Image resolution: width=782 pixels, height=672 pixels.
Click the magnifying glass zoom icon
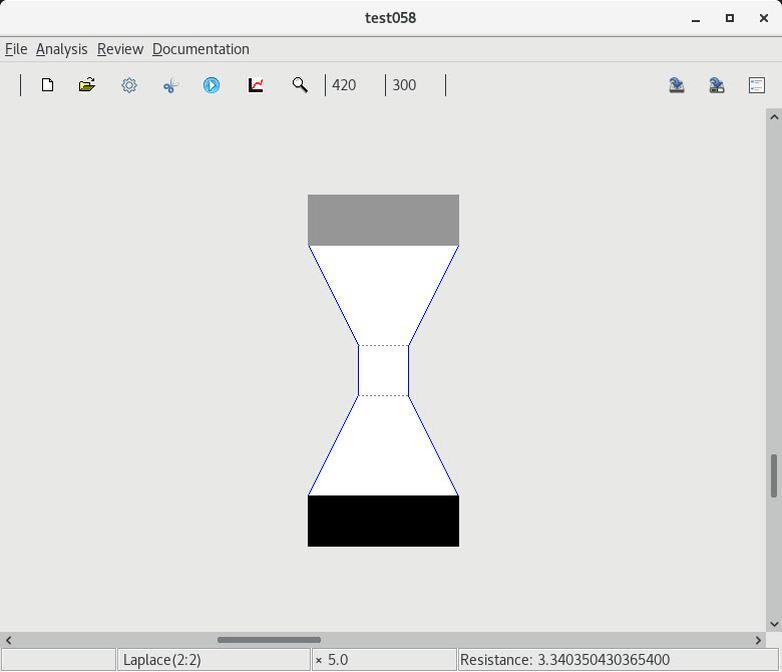pos(299,85)
